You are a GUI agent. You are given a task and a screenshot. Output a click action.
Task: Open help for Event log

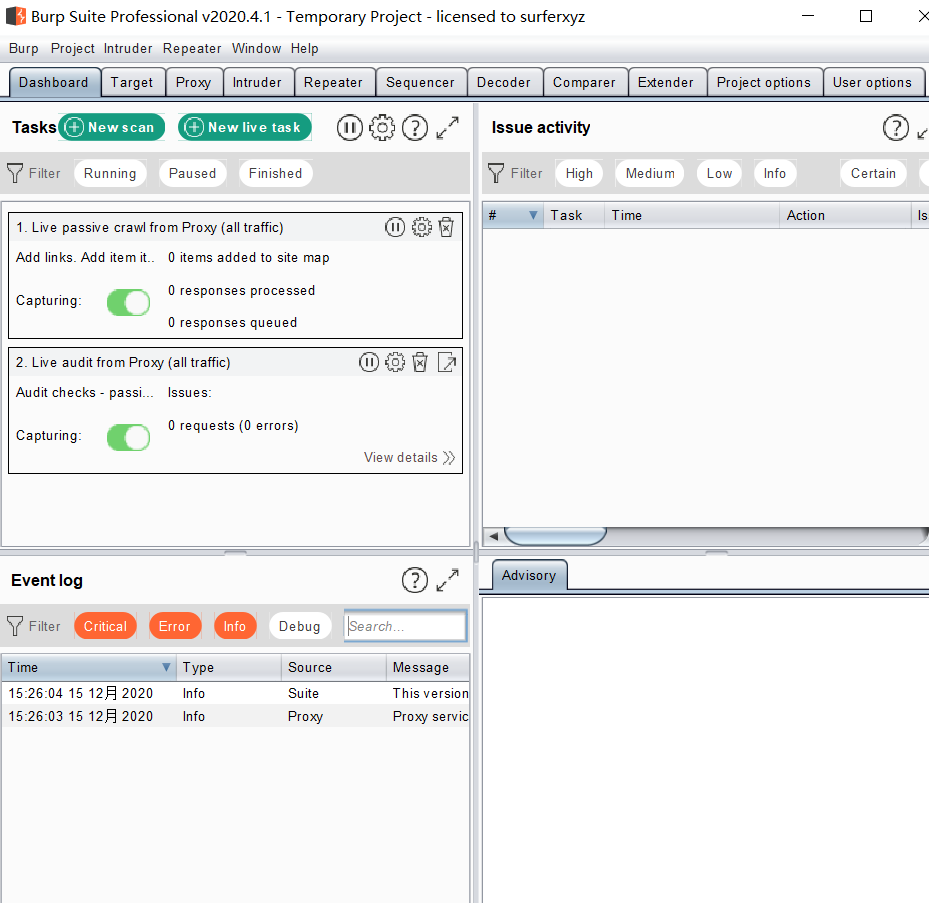click(415, 580)
